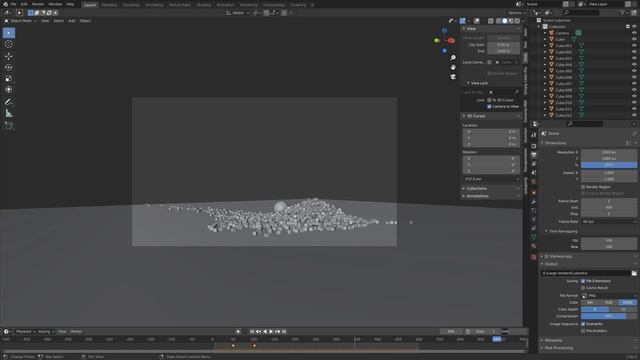Select RGBA color mode button

[x=627, y=302]
